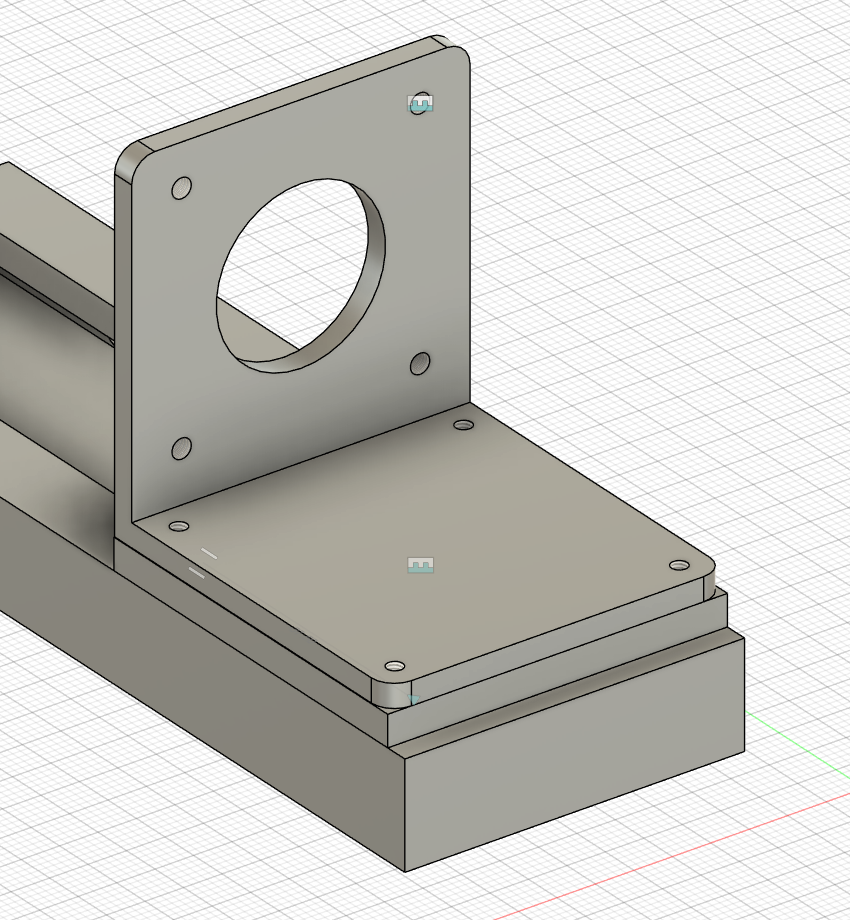Click empty grid space to deselect everything
The height and width of the screenshot is (920, 850).
click(700, 250)
